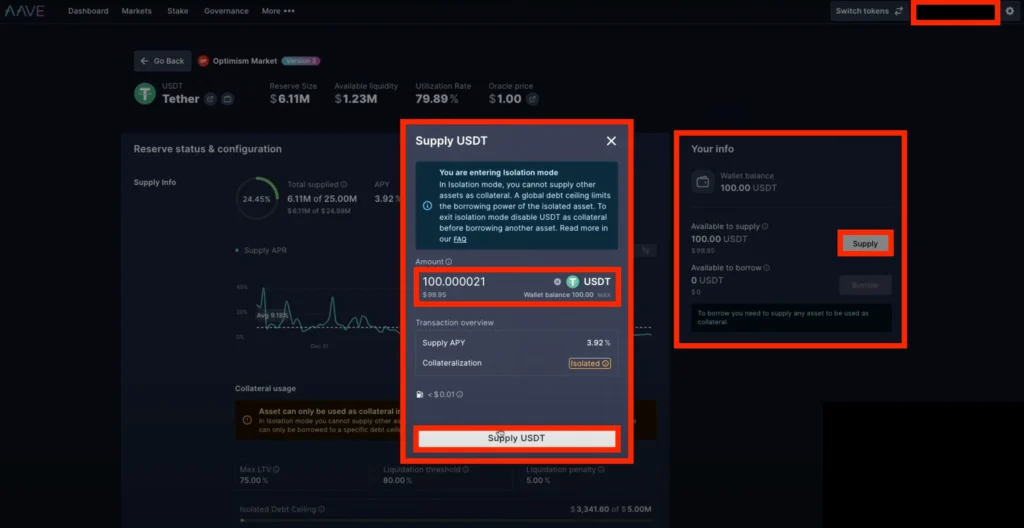Screen dimensions: 1024x528
Task: Click the Amount info icon
Action: (x=449, y=262)
